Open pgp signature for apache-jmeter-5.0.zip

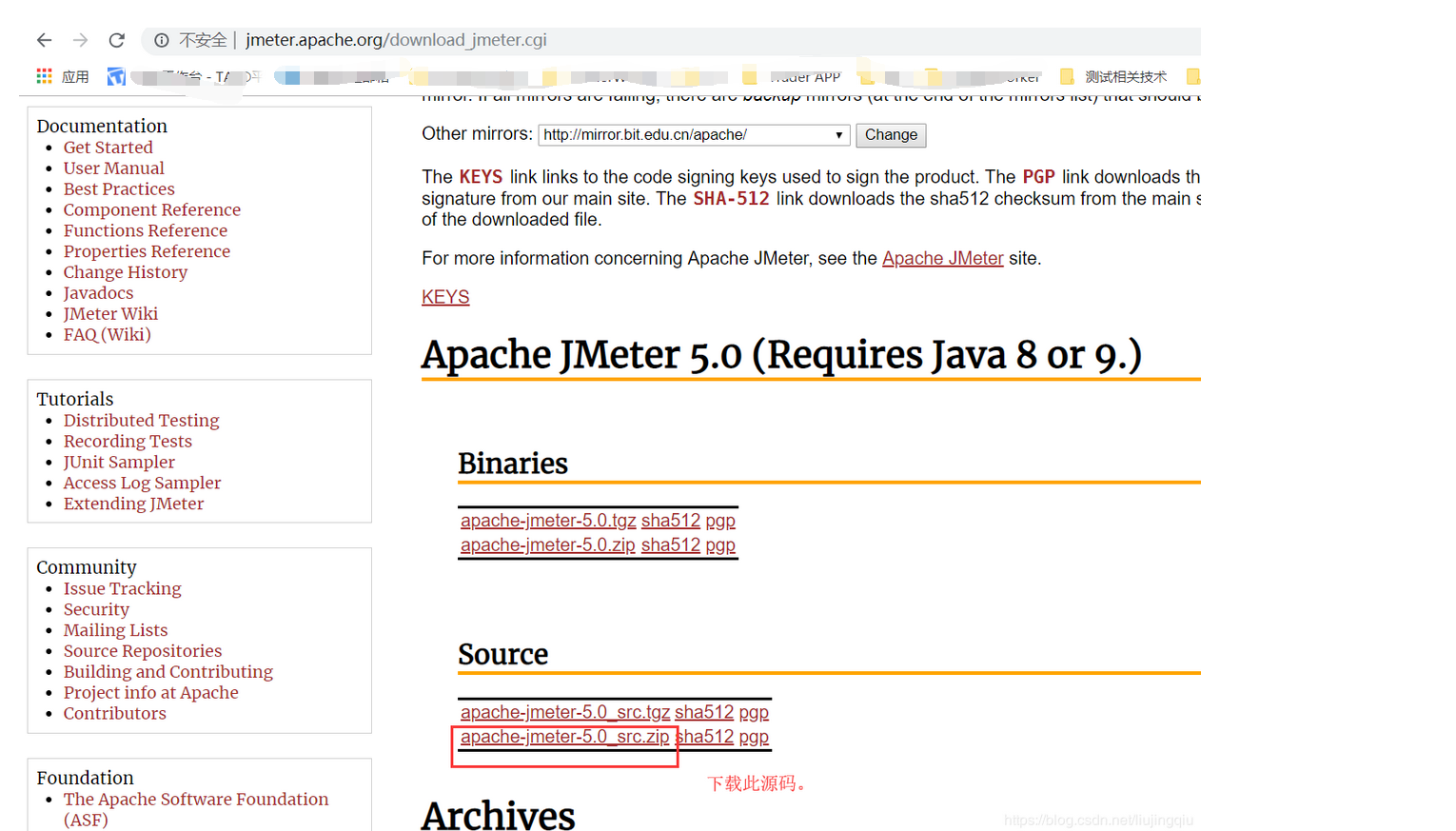(720, 545)
